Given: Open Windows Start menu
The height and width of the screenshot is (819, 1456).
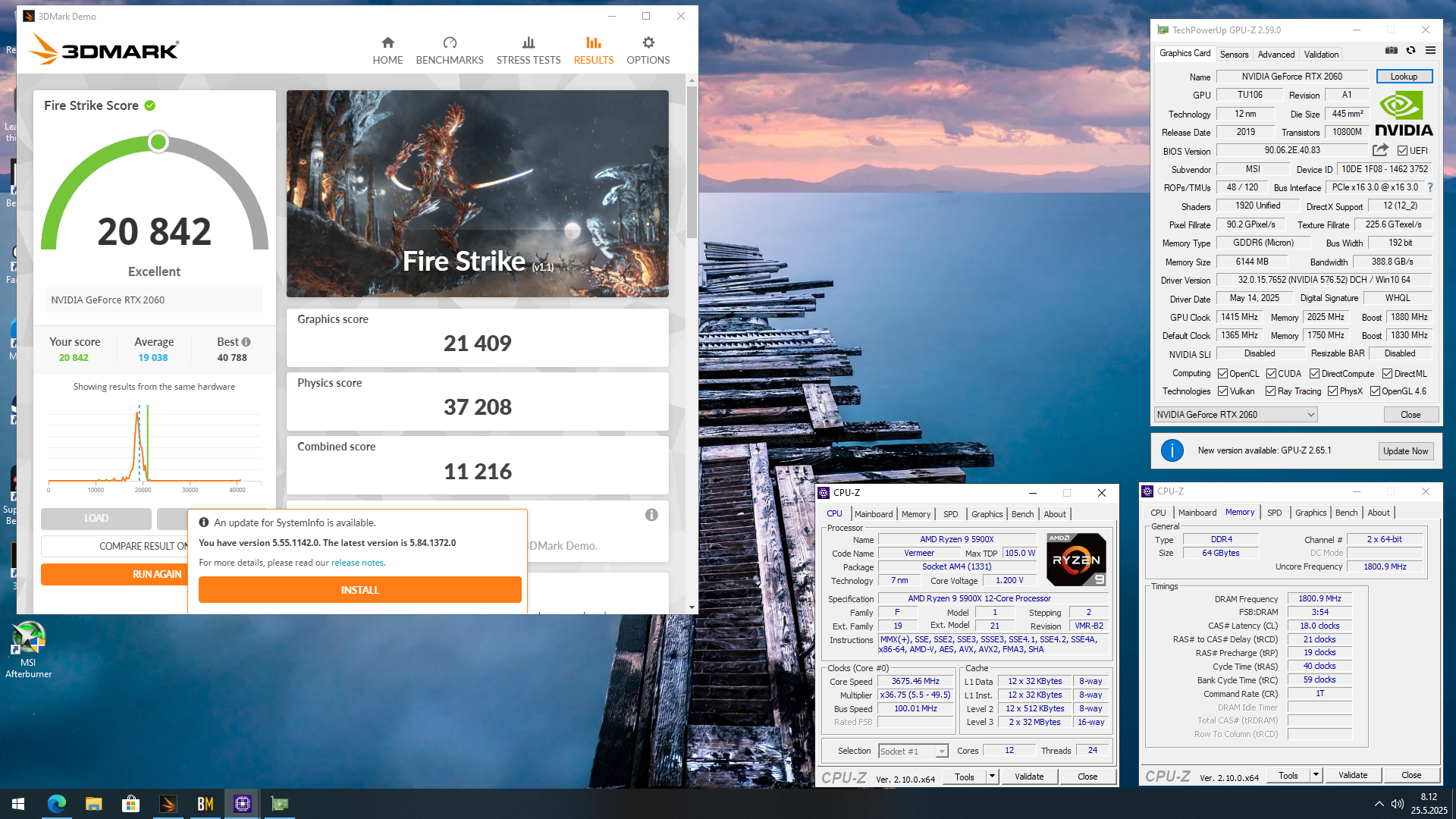Looking at the screenshot, I should [x=18, y=804].
